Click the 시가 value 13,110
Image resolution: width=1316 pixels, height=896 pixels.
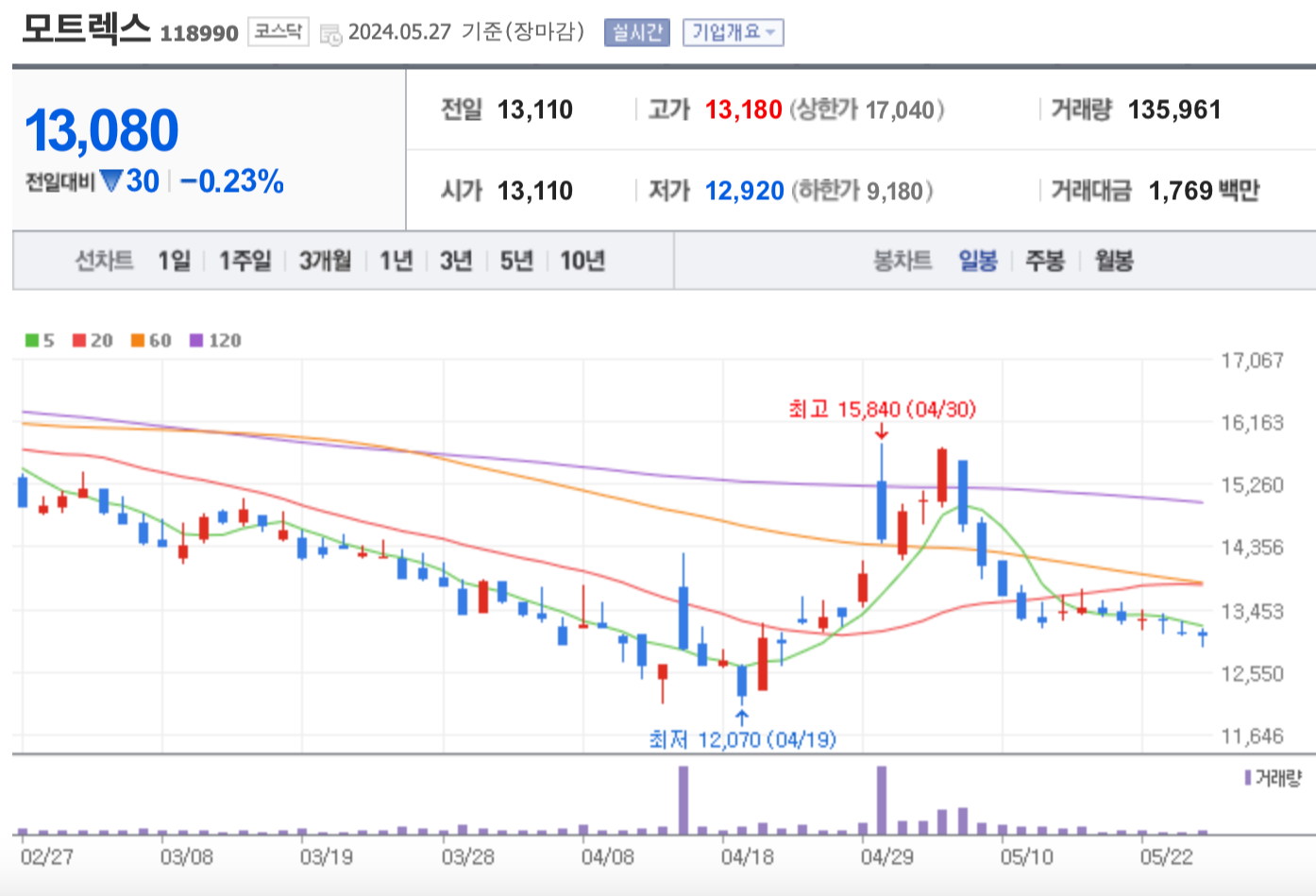point(535,192)
